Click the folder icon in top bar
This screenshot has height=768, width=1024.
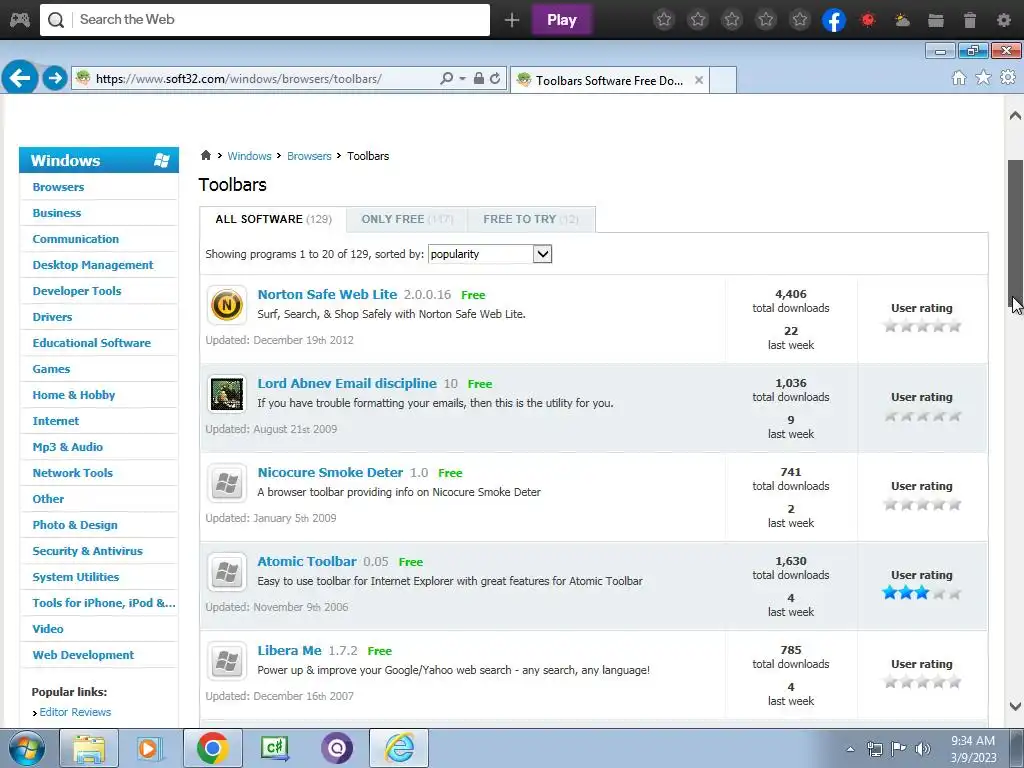click(936, 20)
